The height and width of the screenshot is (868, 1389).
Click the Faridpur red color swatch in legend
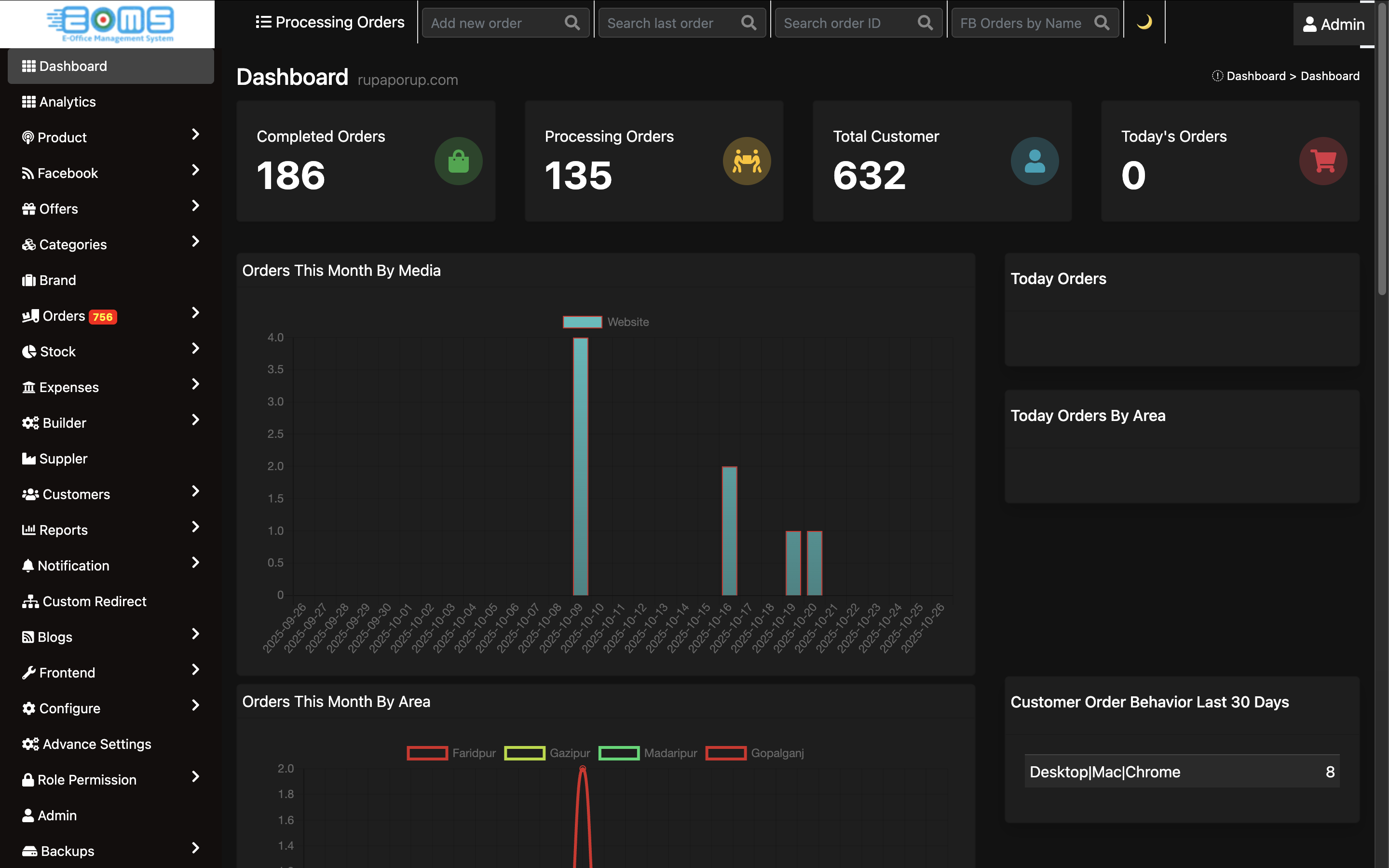coord(426,753)
